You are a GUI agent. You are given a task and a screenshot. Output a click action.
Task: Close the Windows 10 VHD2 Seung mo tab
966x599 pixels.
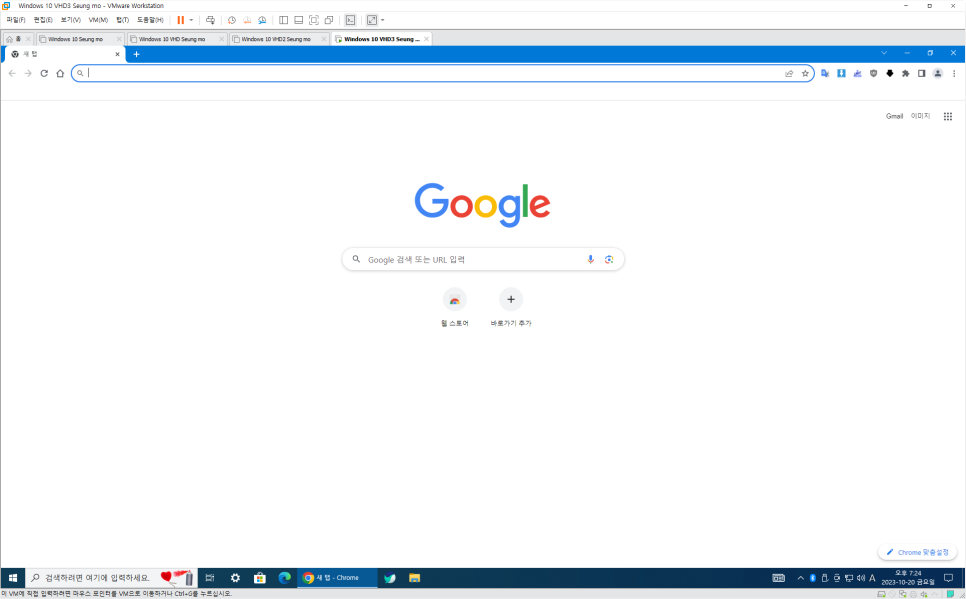(325, 39)
